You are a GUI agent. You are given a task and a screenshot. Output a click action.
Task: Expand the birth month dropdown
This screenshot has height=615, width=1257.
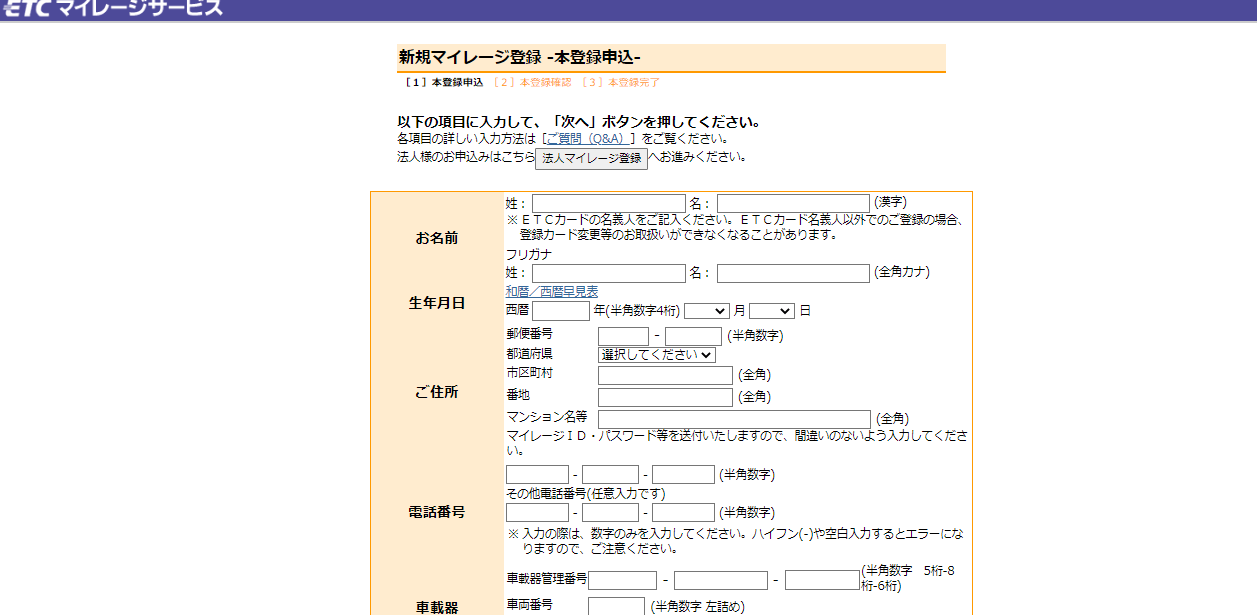pos(707,311)
